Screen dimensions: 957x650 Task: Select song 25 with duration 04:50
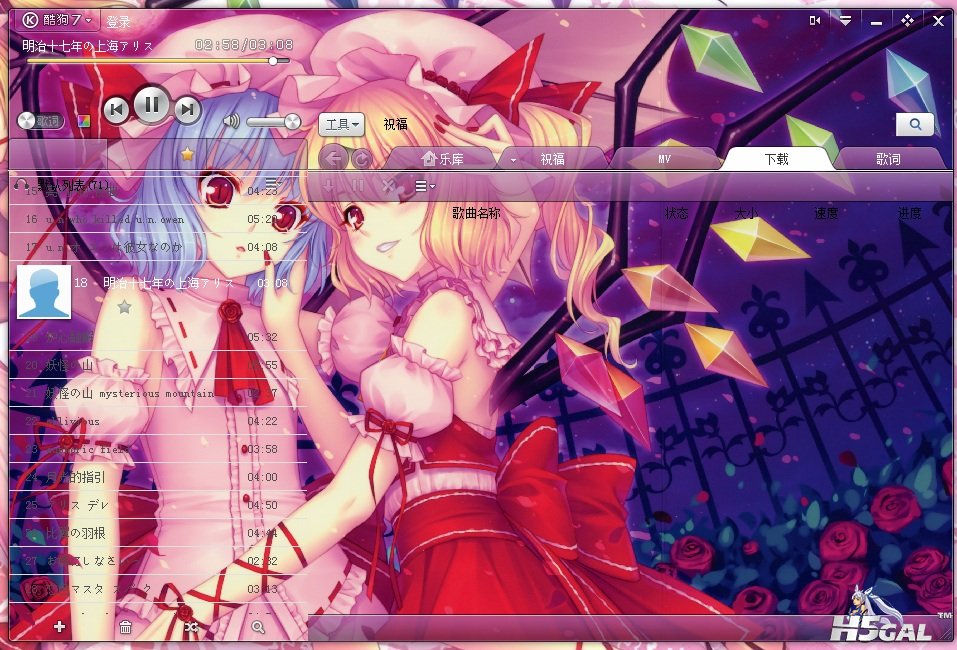click(x=158, y=505)
